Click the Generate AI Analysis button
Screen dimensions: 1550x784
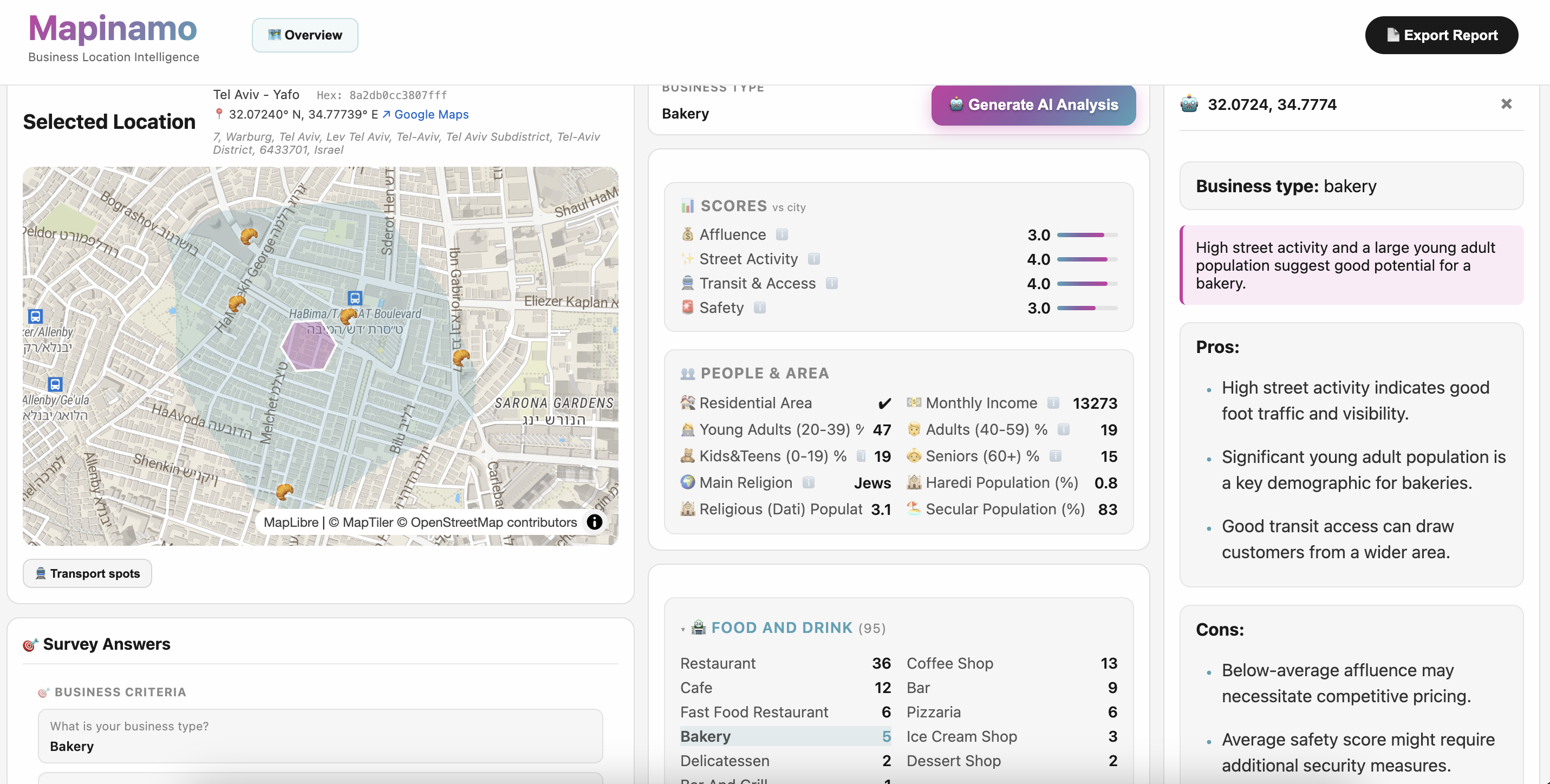(1033, 105)
